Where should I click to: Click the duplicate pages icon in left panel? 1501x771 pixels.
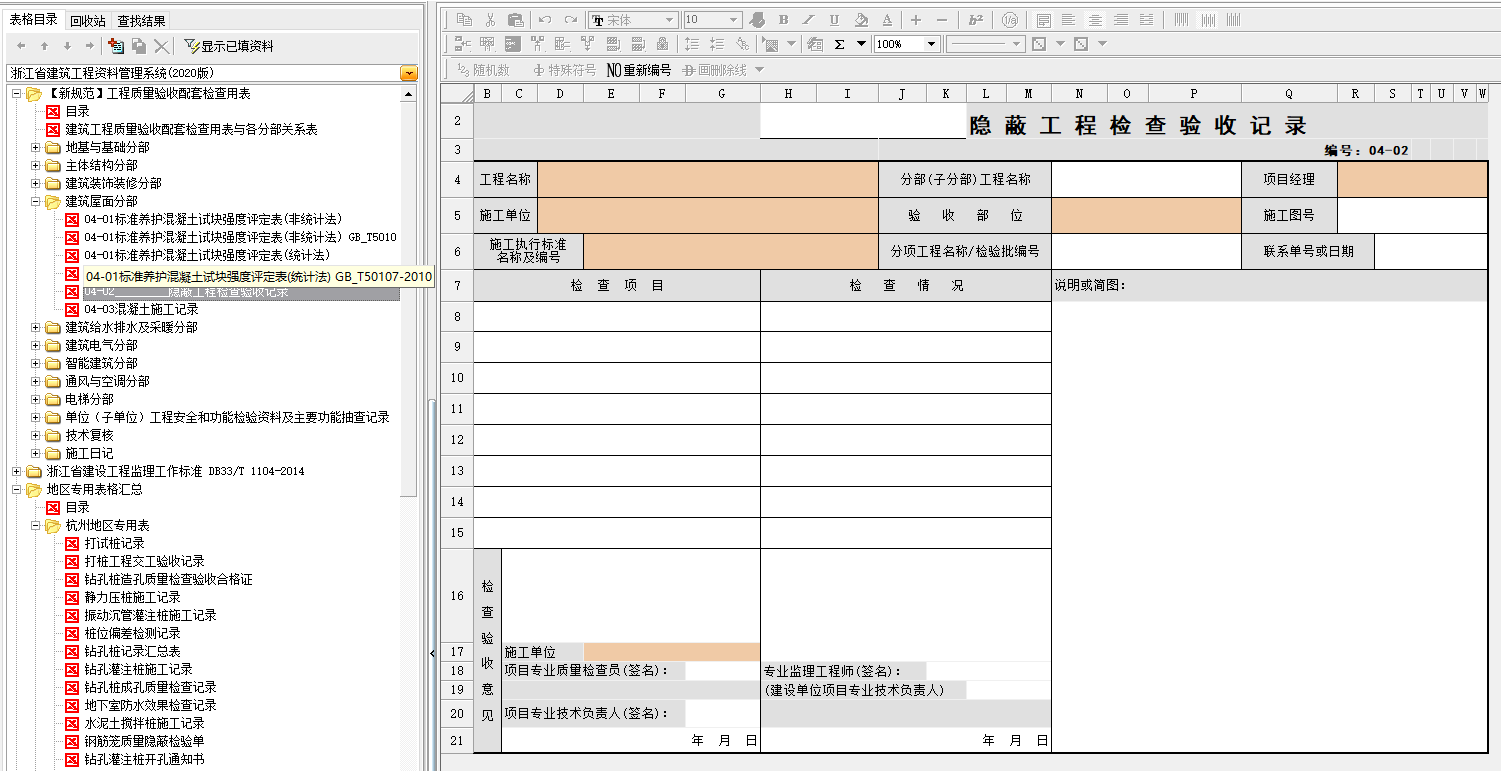(139, 46)
